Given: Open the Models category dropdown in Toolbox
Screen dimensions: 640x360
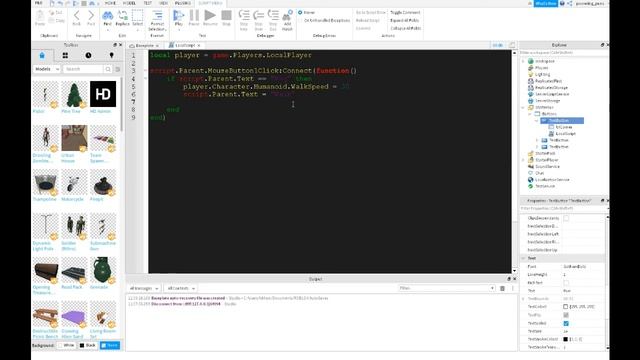Looking at the screenshot, I should 46,69.
